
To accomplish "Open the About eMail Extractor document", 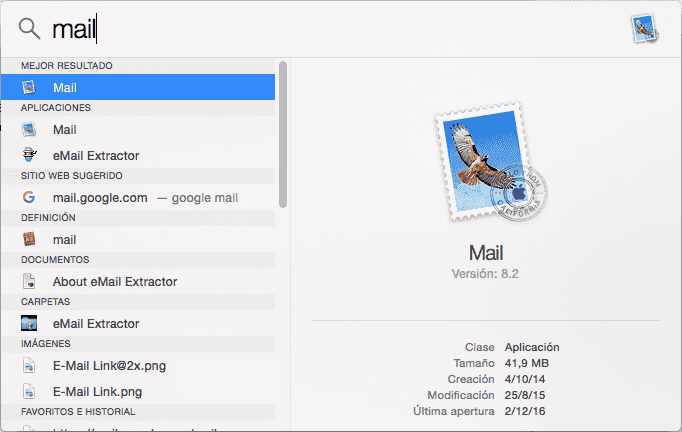I will [x=138, y=281].
